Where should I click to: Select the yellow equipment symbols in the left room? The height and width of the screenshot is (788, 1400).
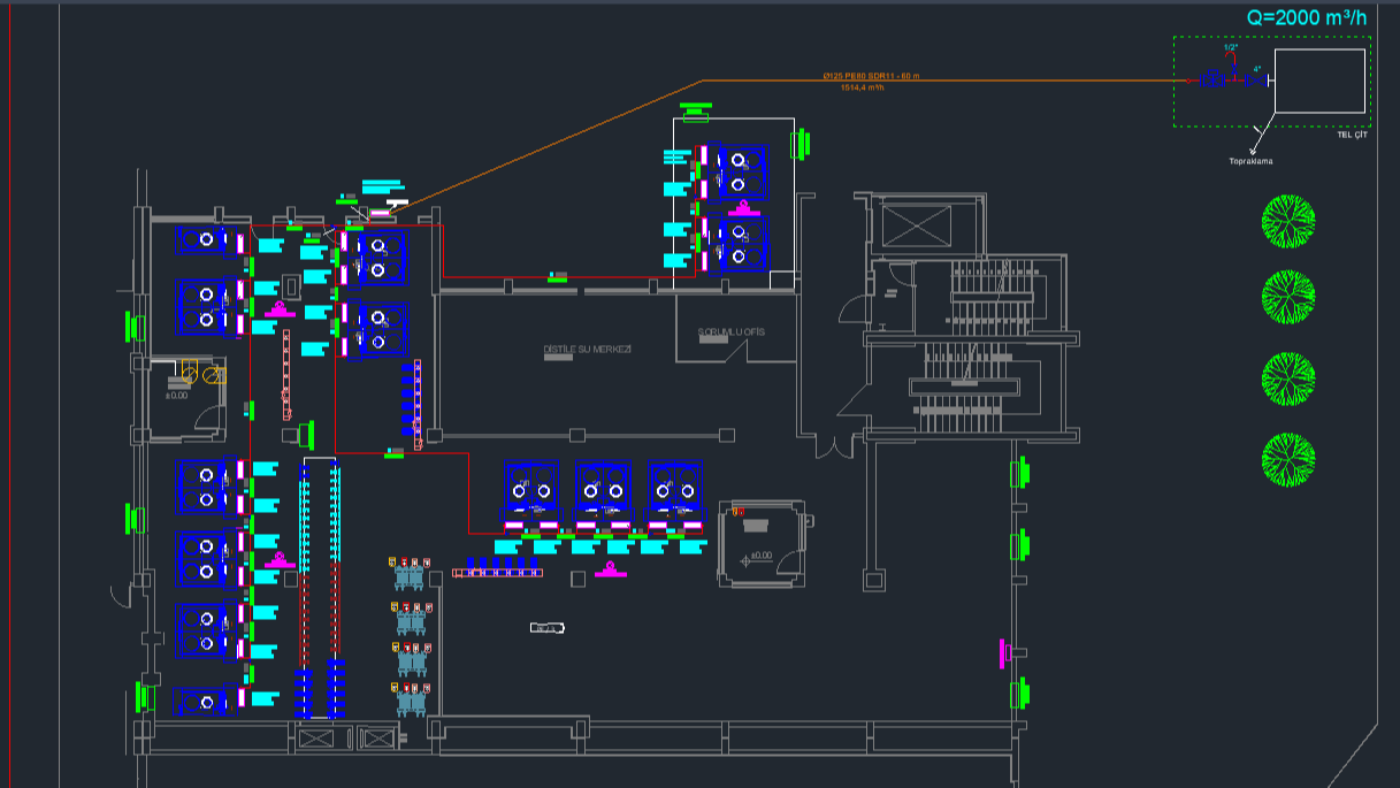click(200, 376)
